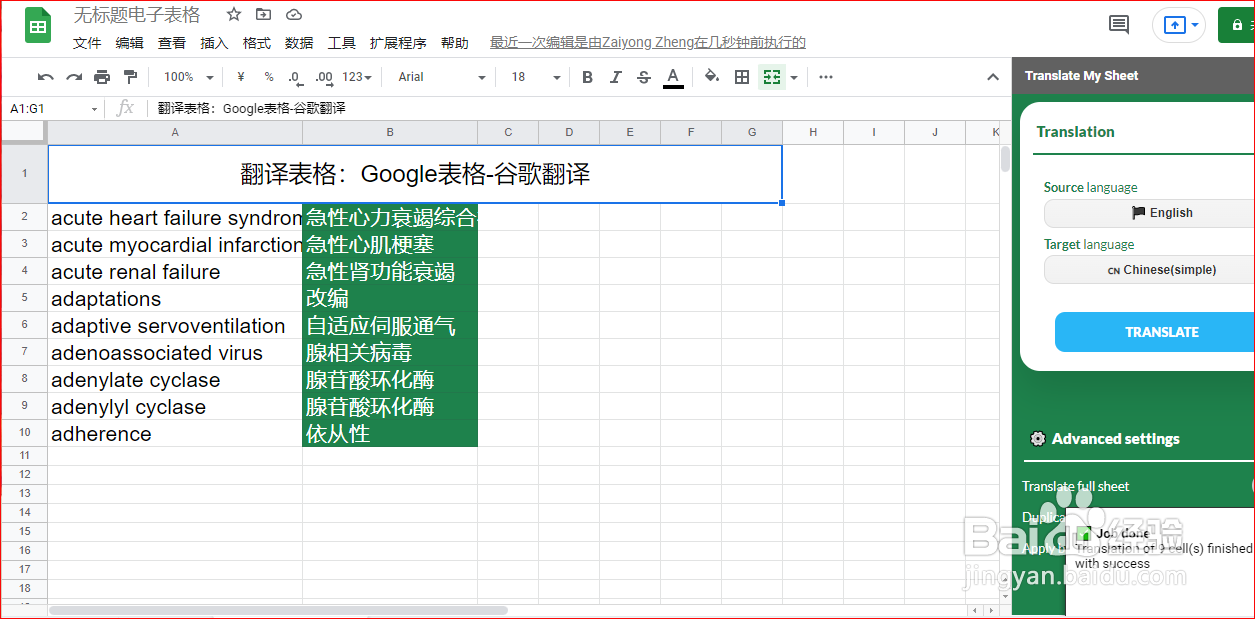Select cell 'adaptive servoventilation'
Screen dimensions: 1255x619
pyautogui.click(x=175, y=326)
